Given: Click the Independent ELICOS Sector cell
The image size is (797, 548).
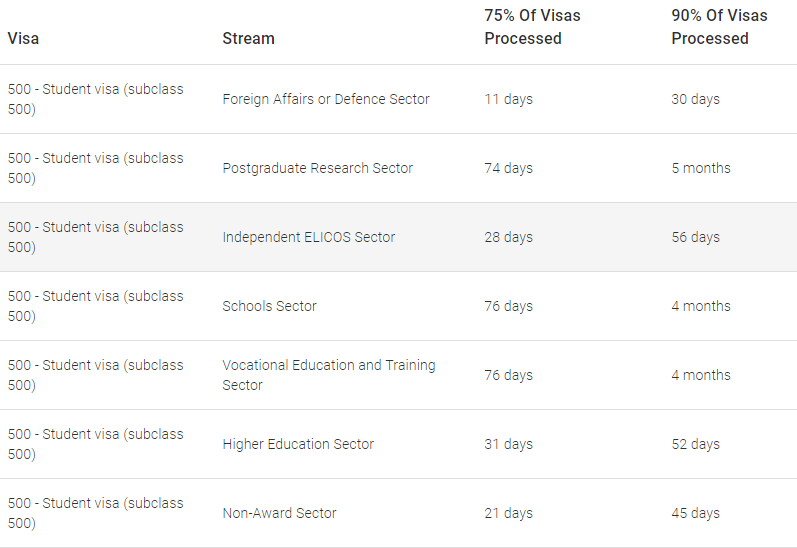Looking at the screenshot, I should tap(309, 237).
